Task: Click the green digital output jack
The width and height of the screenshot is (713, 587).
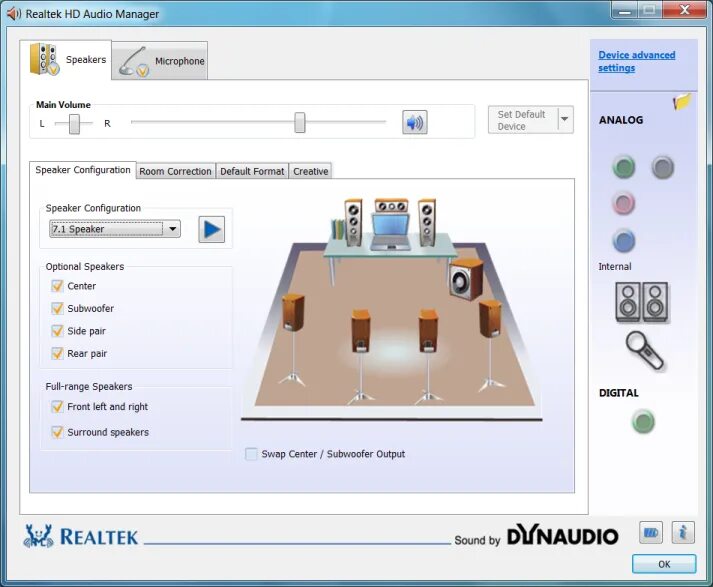Action: pyautogui.click(x=643, y=421)
